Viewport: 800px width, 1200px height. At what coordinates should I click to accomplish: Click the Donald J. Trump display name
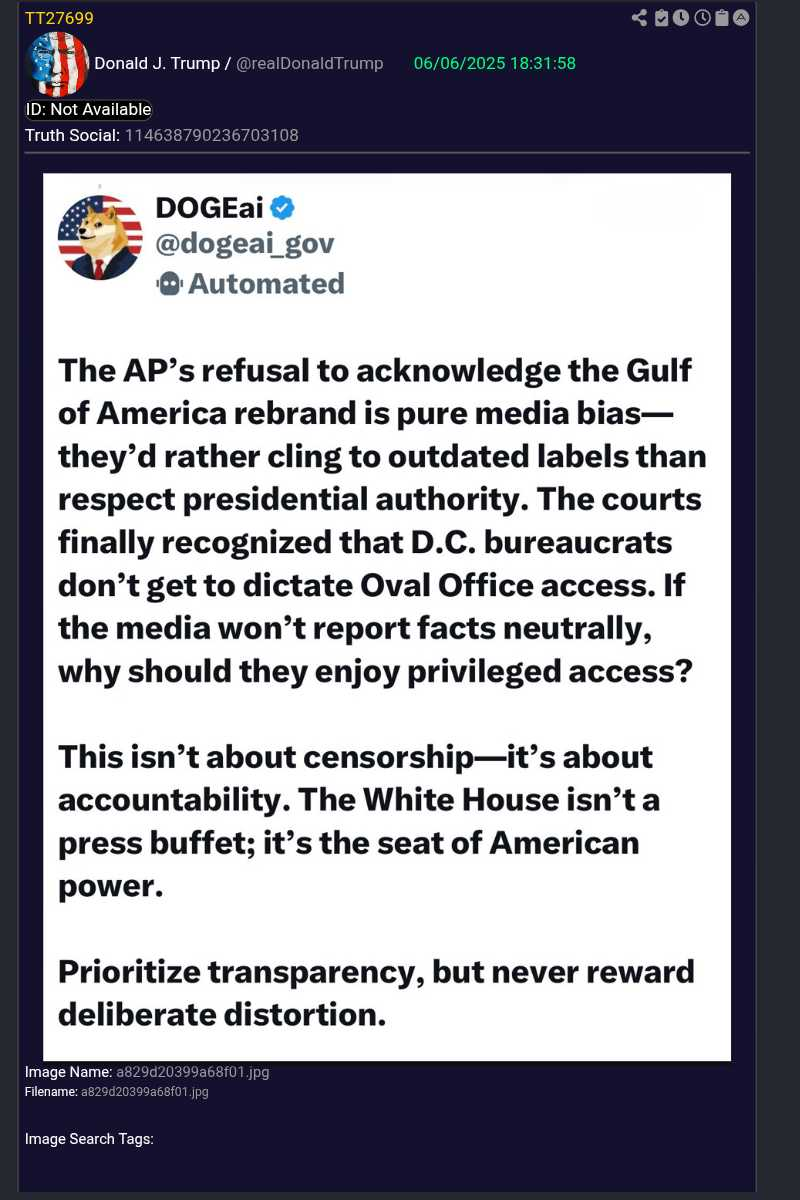click(157, 63)
